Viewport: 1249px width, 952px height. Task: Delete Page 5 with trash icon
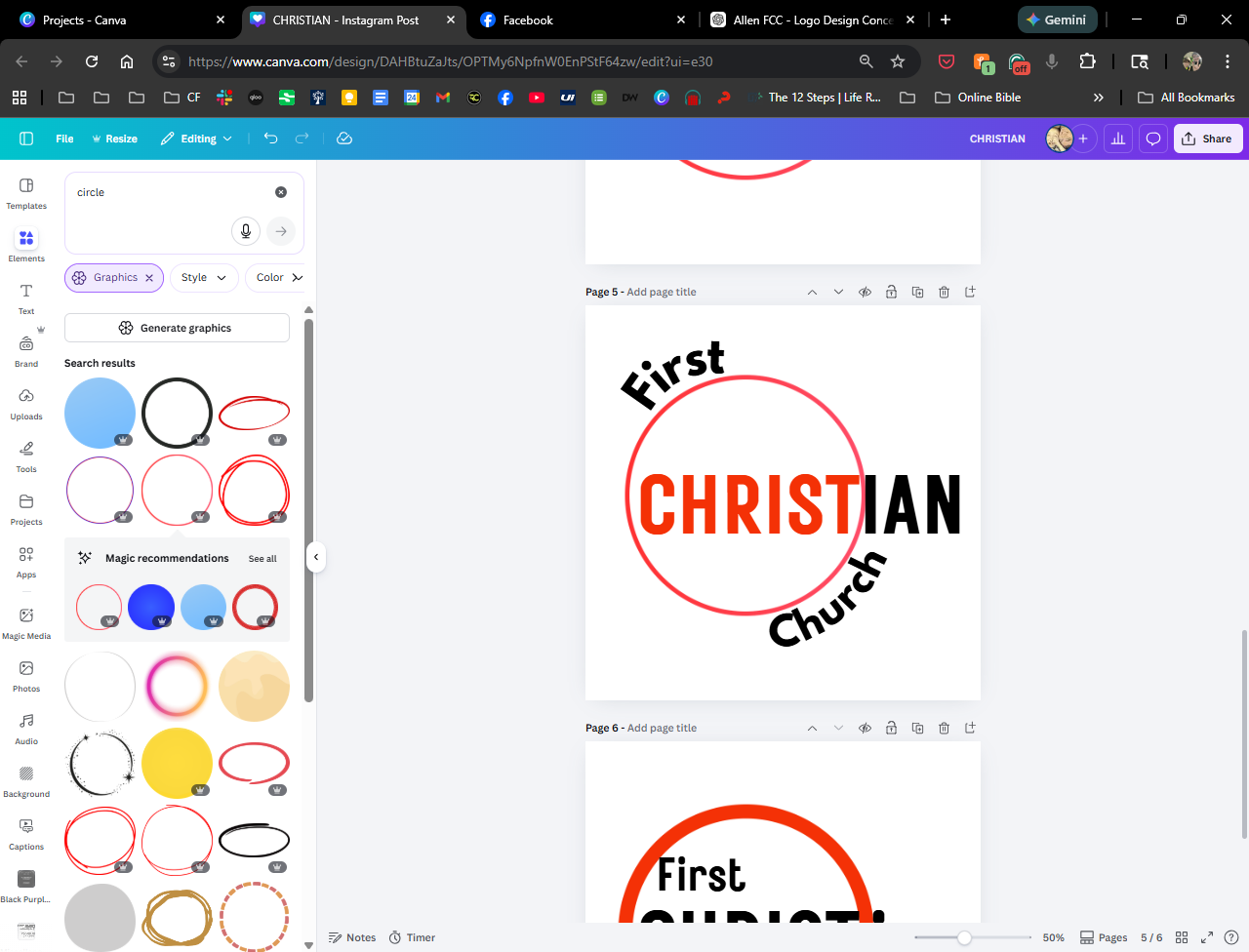(944, 292)
